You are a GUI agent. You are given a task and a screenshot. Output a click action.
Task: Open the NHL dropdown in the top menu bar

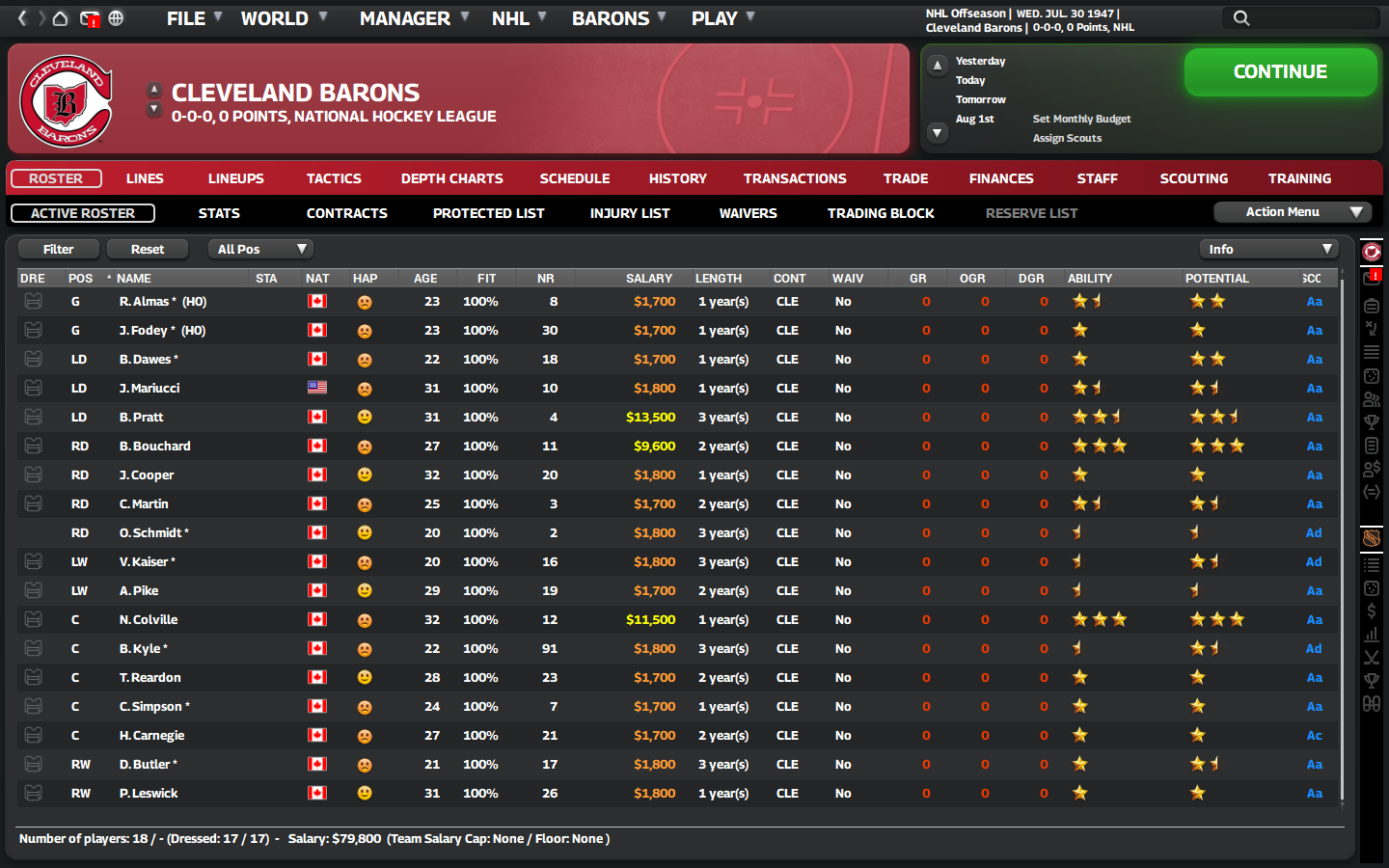tap(519, 18)
